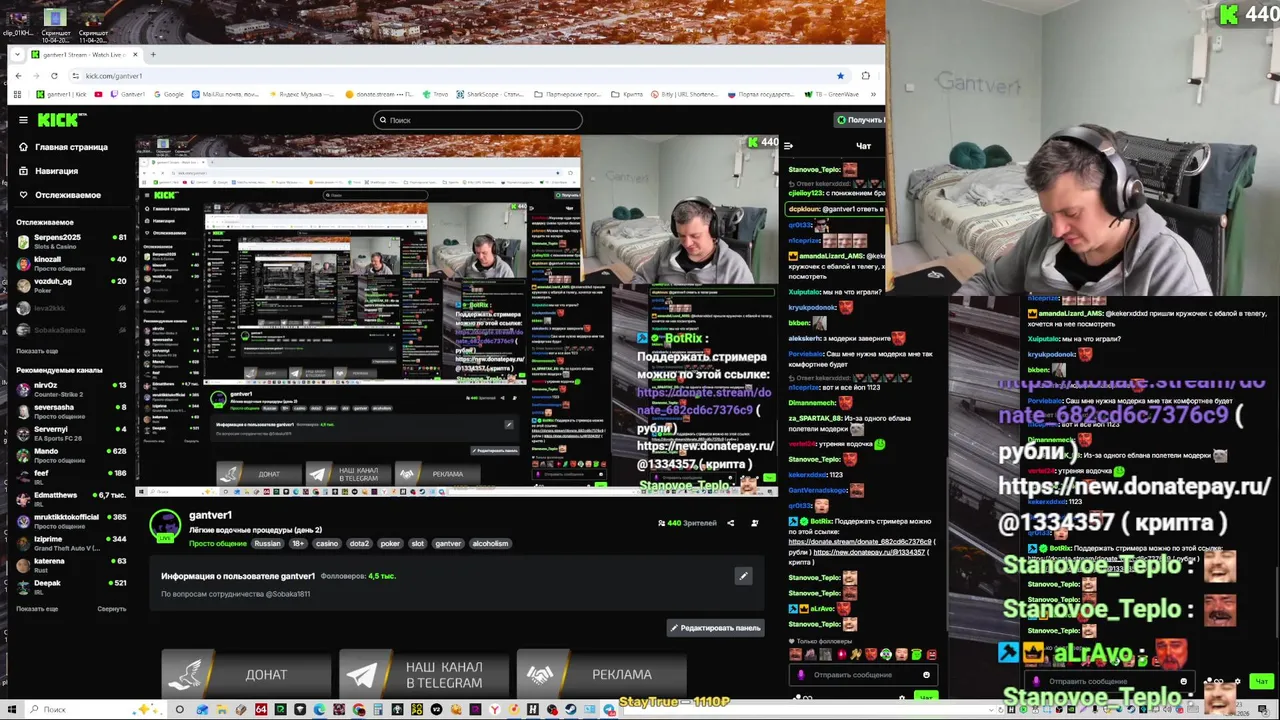
Task: Open Навигация in the sidebar
Action: 47,171
